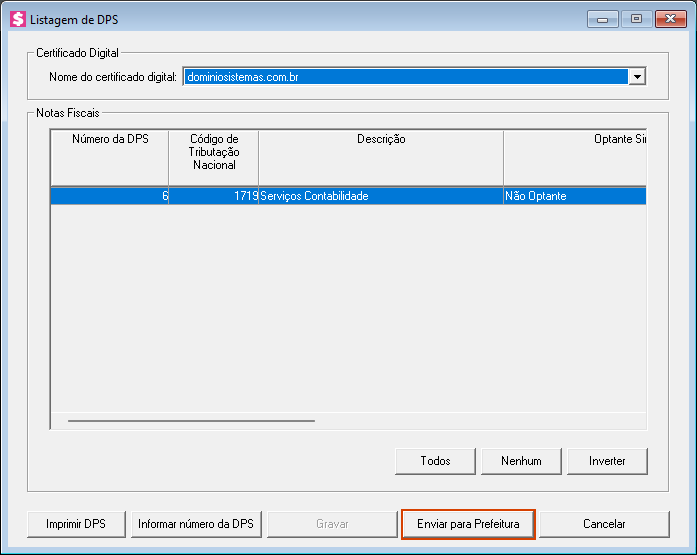Click the Não Optante cell

coord(575,196)
